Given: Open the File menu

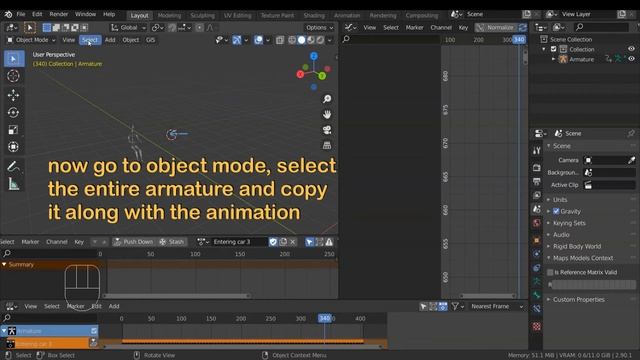Looking at the screenshot, I should tap(21, 14).
